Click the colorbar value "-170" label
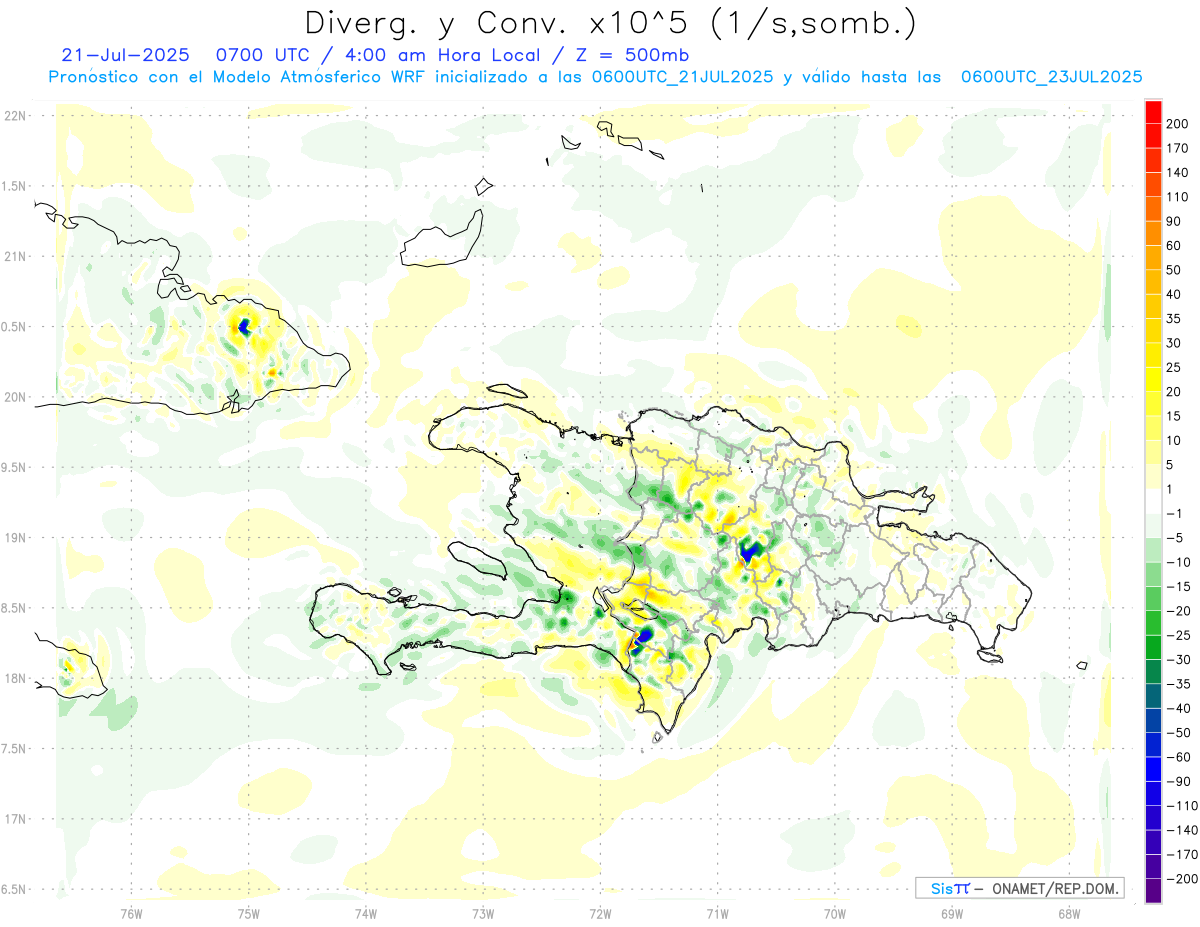The height and width of the screenshot is (927, 1200). click(x=1182, y=854)
